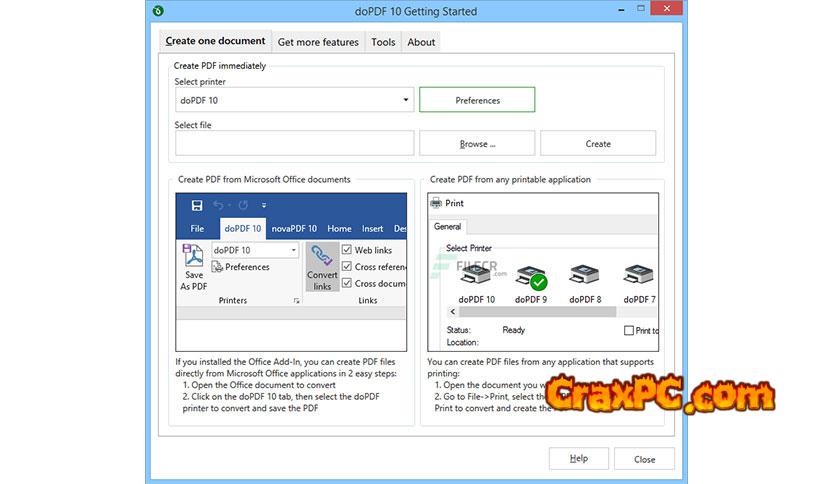Select the doPDF 10 printer icon
The image size is (836, 484).
pos(476,277)
